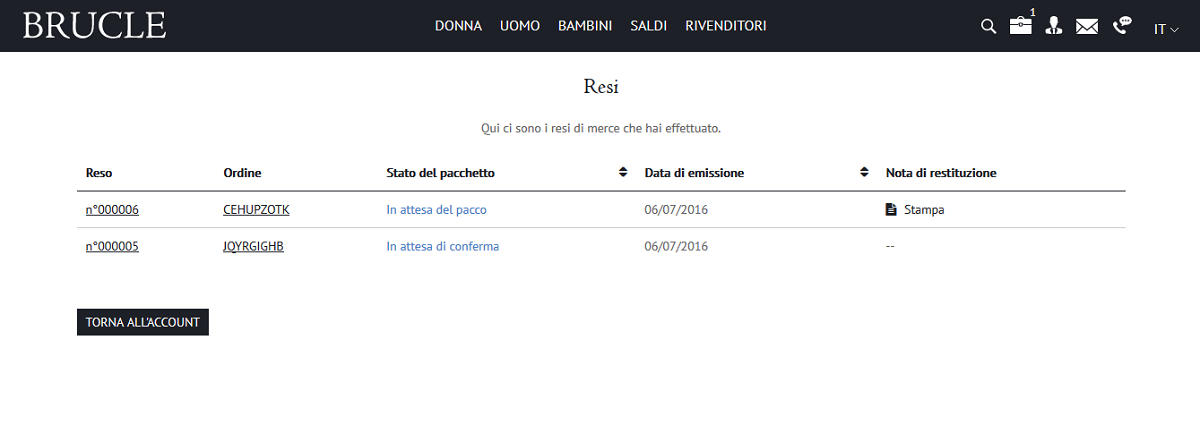The width and height of the screenshot is (1200, 425).
Task: Click the document icon beside Stampa
Action: (891, 210)
